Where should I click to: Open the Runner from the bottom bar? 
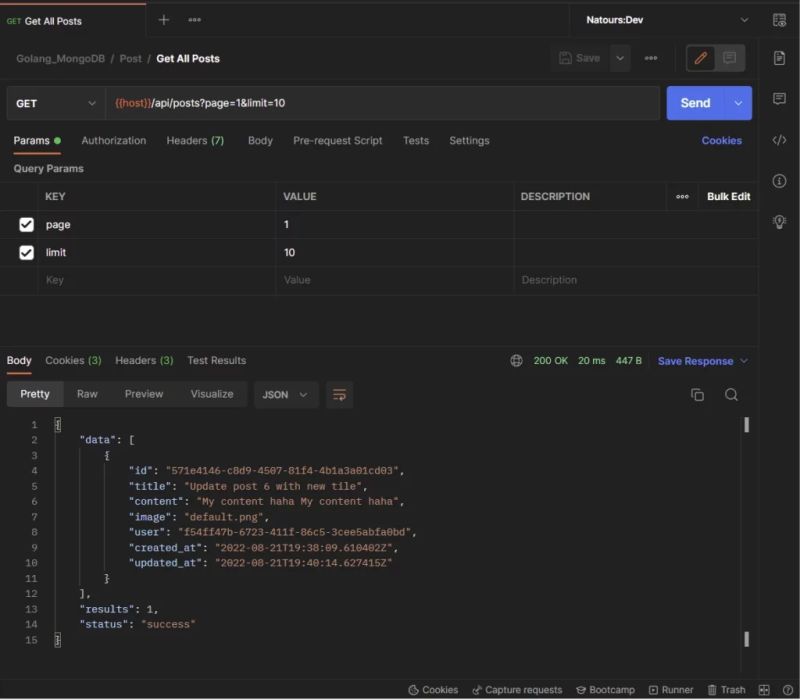[671, 689]
